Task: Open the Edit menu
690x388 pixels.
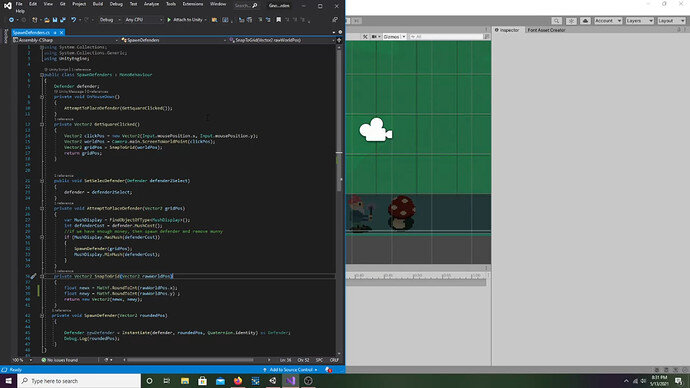Action: 33,4
